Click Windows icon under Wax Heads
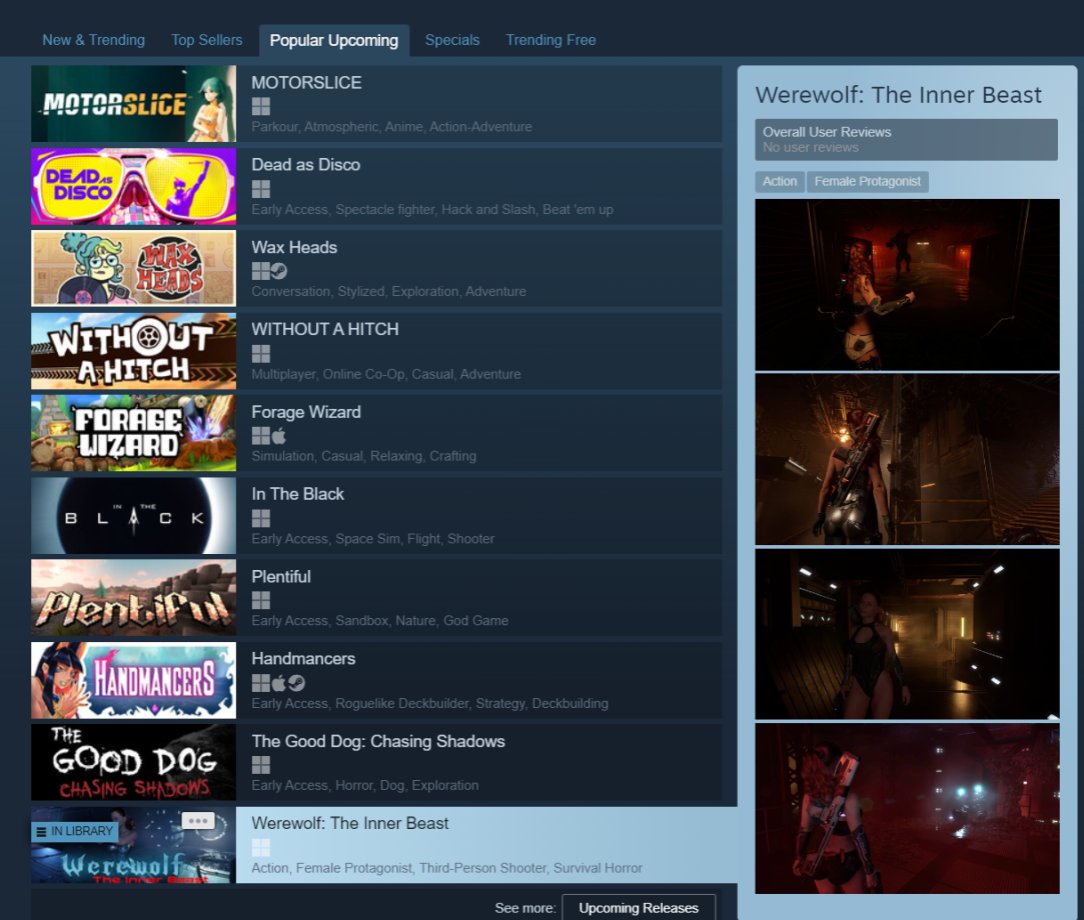This screenshot has height=920, width=1084. click(x=261, y=271)
